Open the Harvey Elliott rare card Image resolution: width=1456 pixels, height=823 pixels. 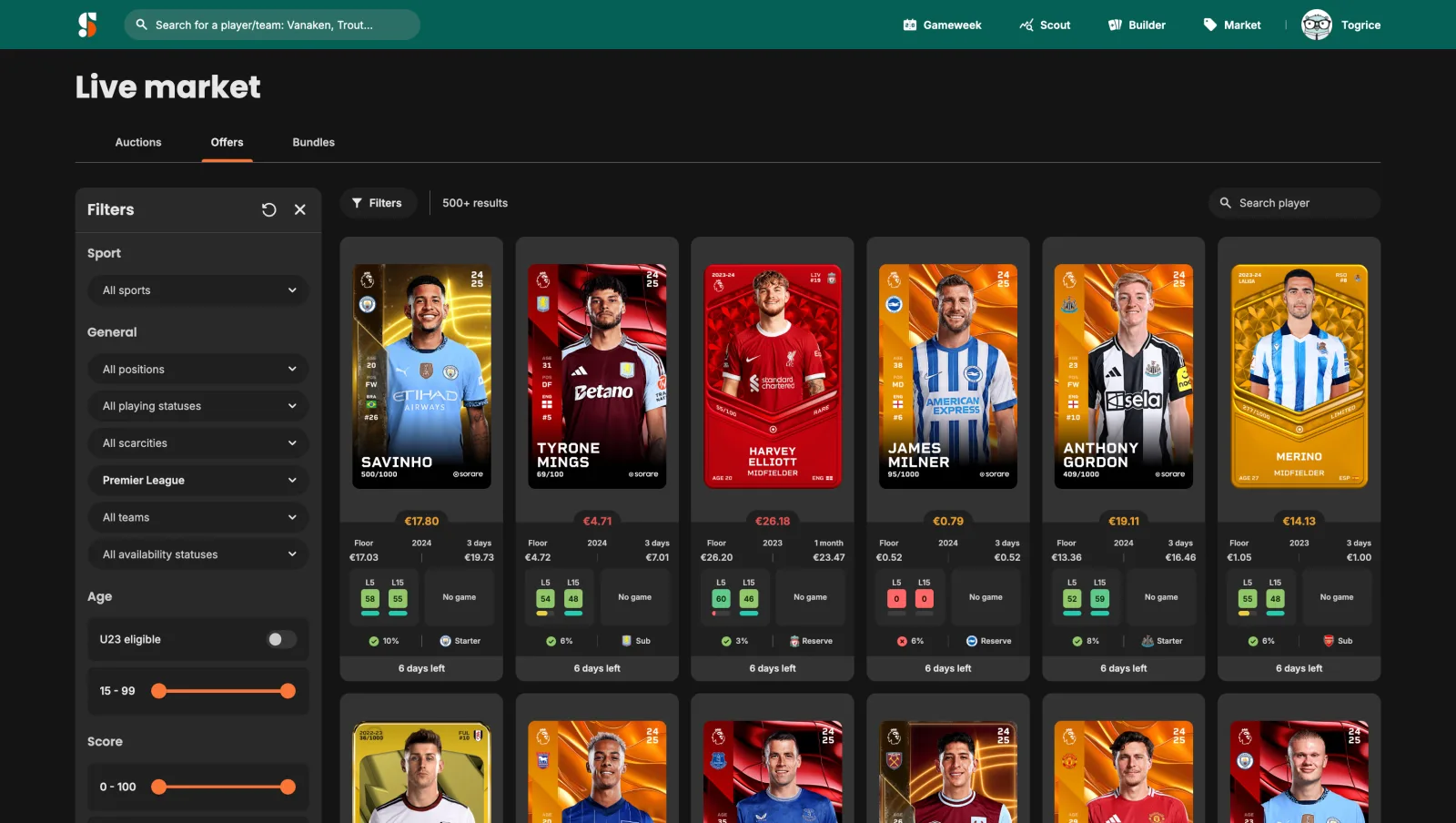773,376
